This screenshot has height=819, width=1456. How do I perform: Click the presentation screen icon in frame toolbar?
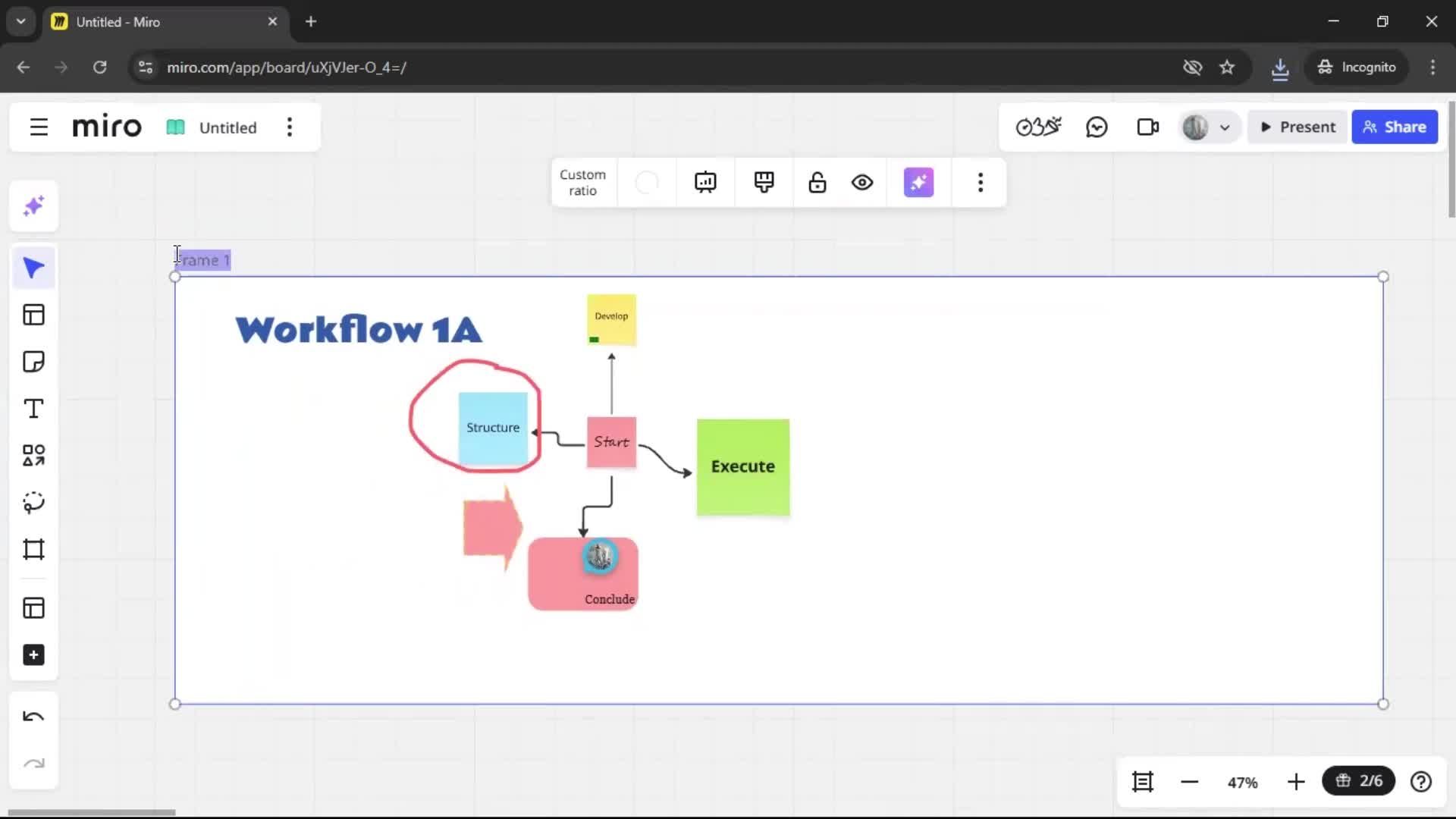[x=705, y=183]
